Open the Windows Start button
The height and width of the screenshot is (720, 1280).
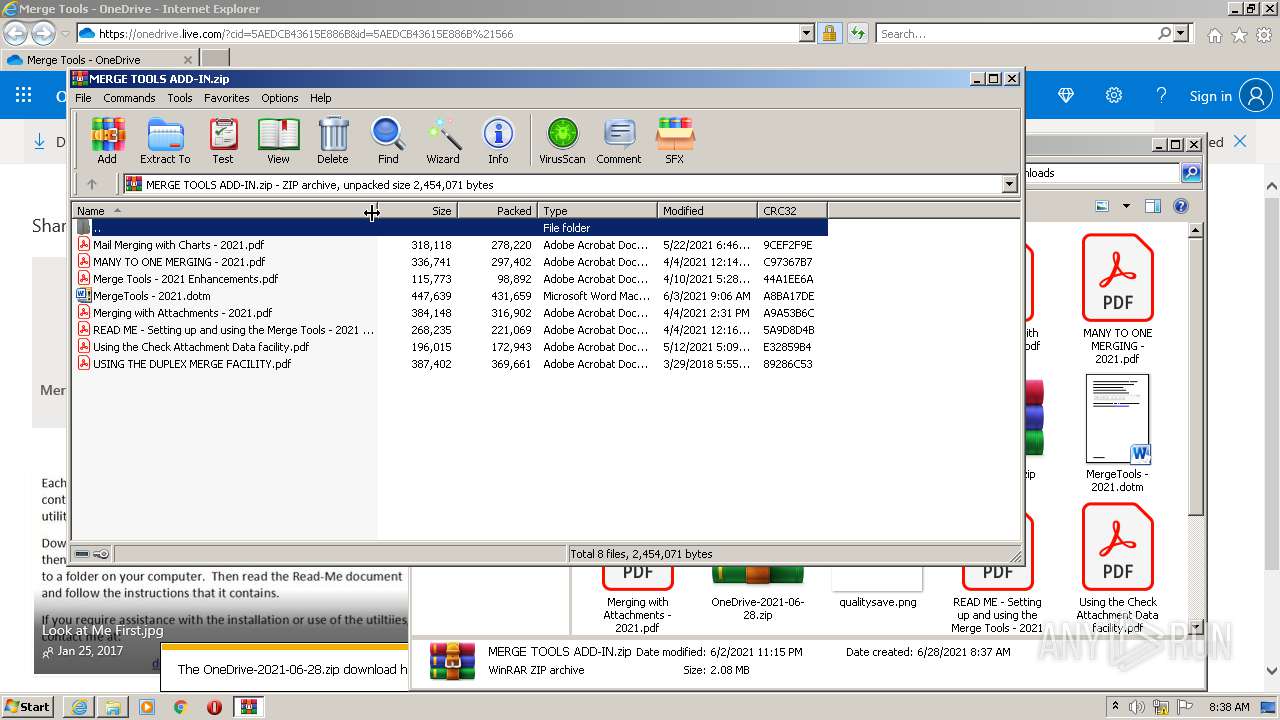[x=28, y=706]
